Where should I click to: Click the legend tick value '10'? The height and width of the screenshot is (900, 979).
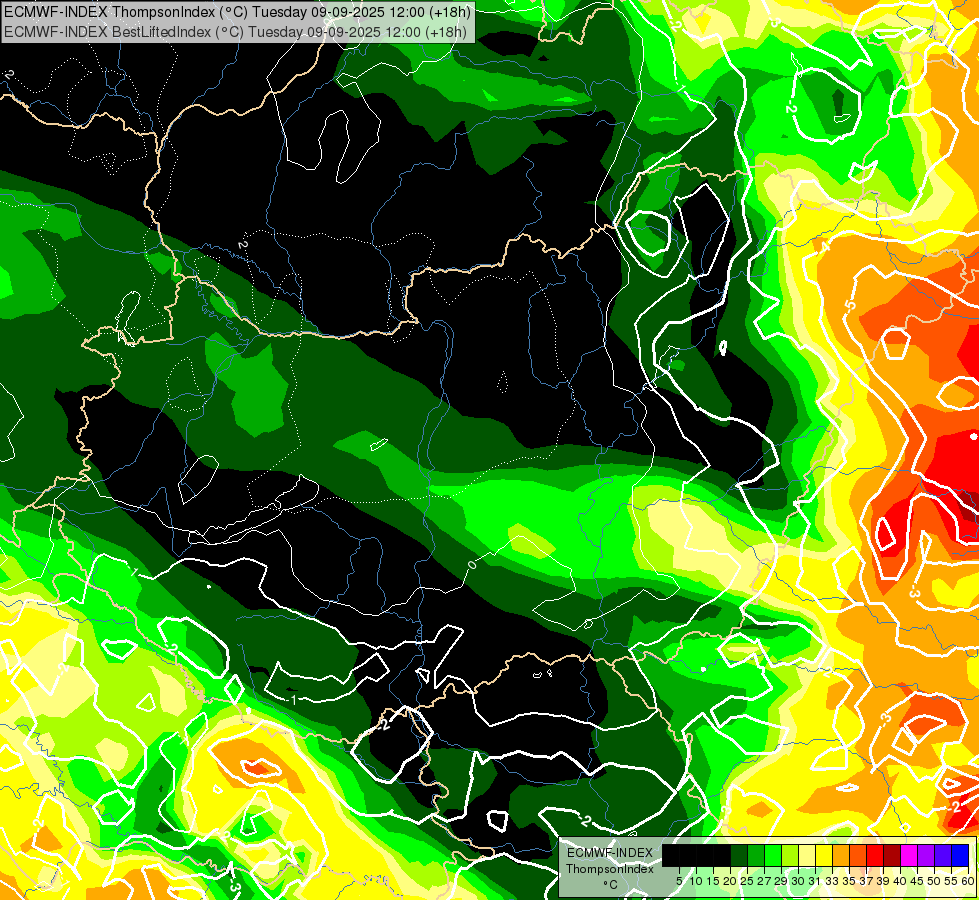click(x=696, y=881)
